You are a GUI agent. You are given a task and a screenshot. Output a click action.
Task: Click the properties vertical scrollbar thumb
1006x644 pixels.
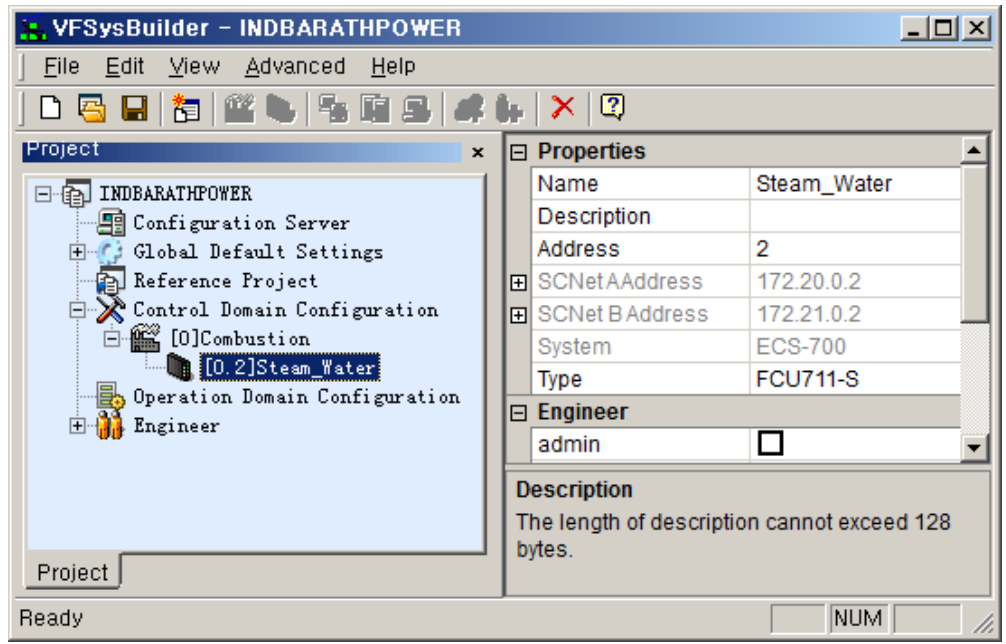(974, 243)
